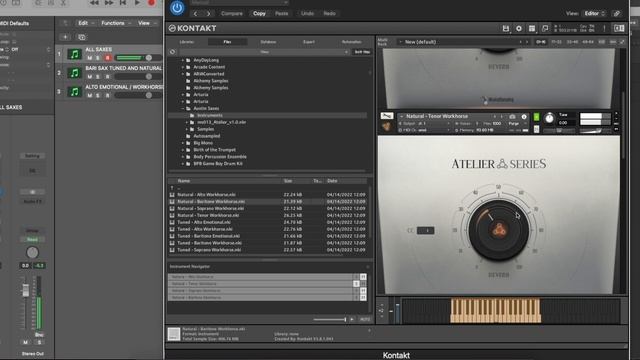Click the Compare button

(x=231, y=13)
